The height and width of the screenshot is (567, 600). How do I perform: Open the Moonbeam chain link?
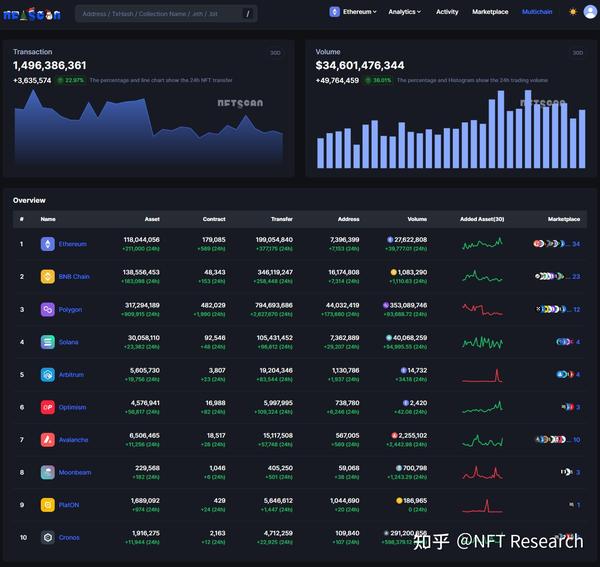[75, 472]
